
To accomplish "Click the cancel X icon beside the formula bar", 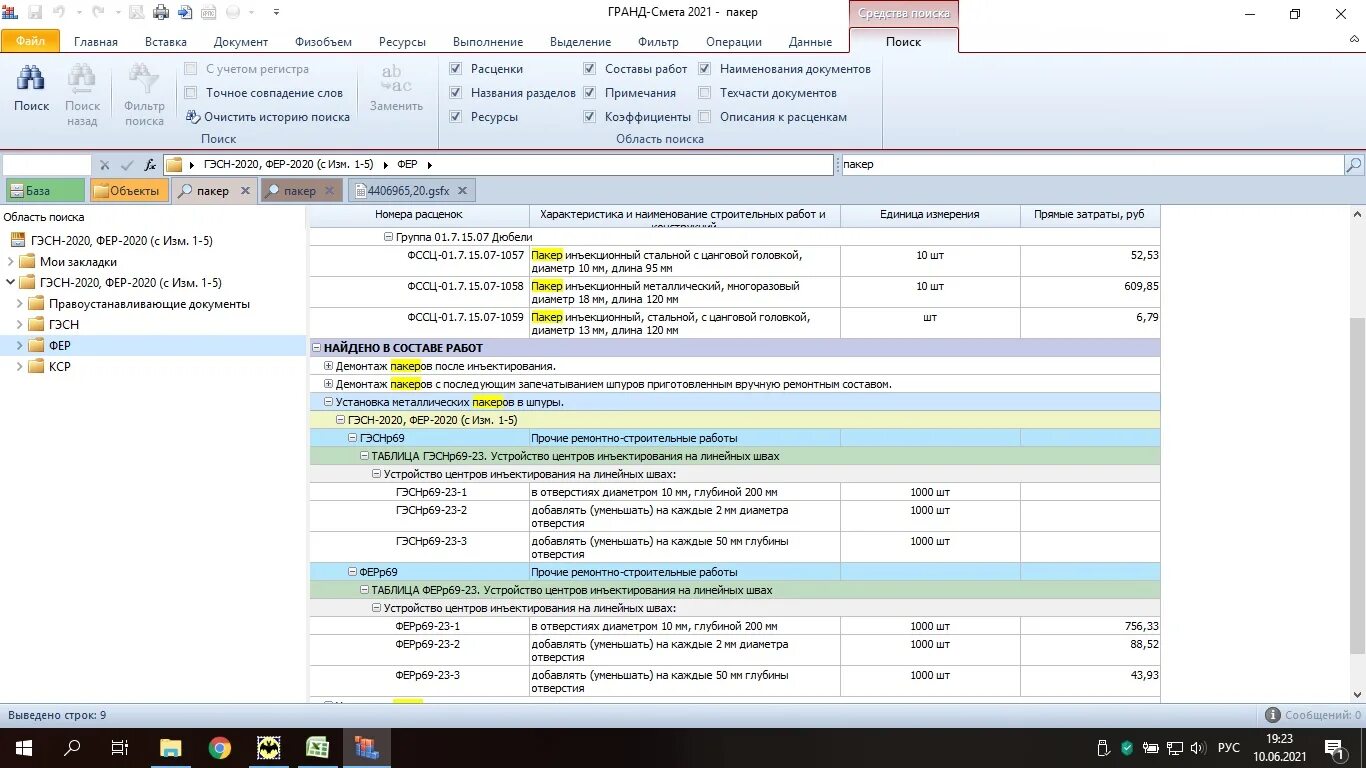I will point(104,165).
